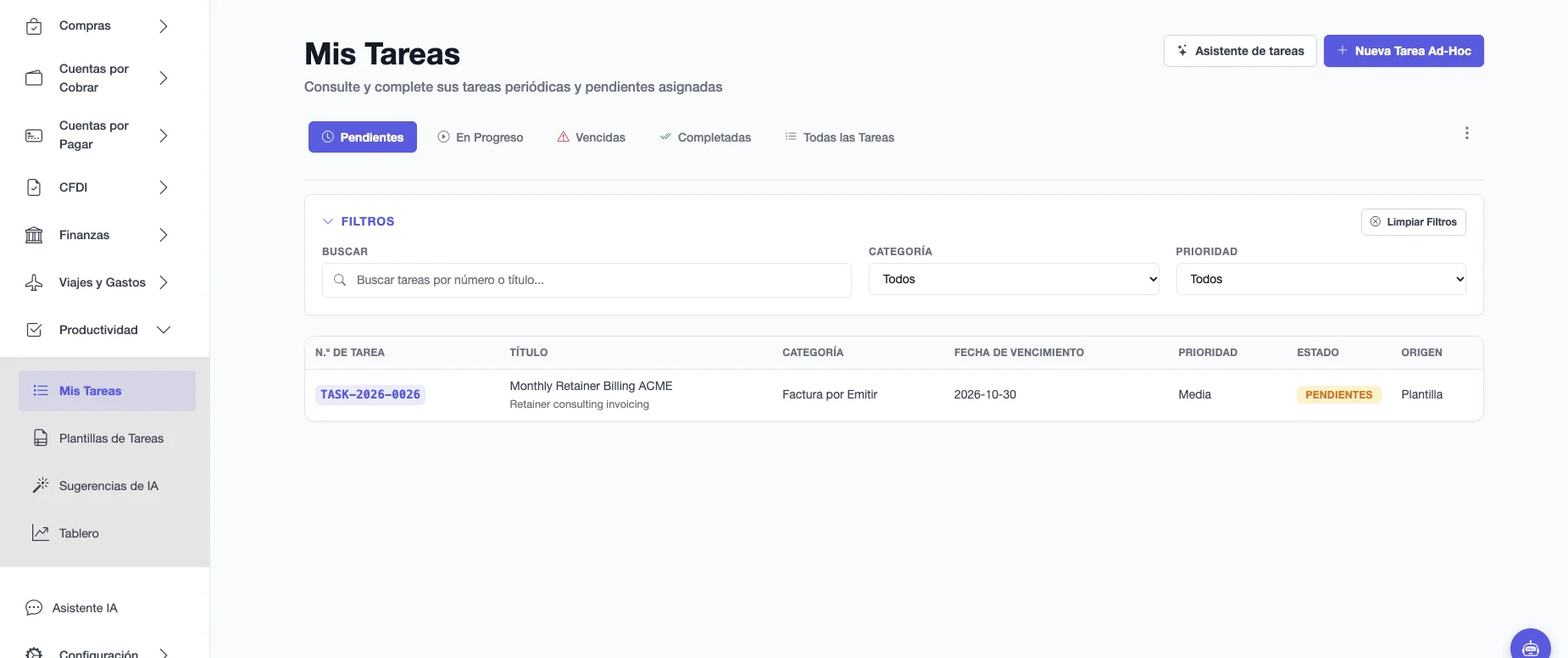The width and height of the screenshot is (1568, 658).
Task: Click the Finanzas bank building icon
Action: [34, 235]
